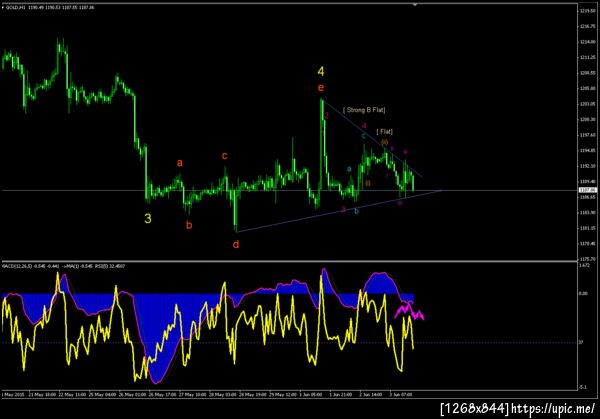The image size is (600, 419).
Task: Click the 1194.85 price axis label
Action: tap(588, 150)
